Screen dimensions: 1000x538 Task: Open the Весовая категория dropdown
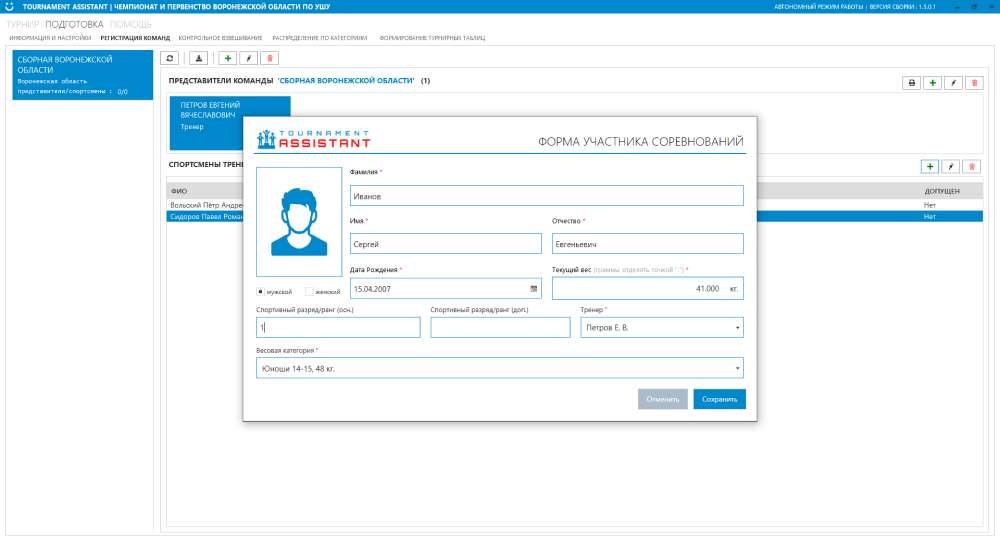737,369
